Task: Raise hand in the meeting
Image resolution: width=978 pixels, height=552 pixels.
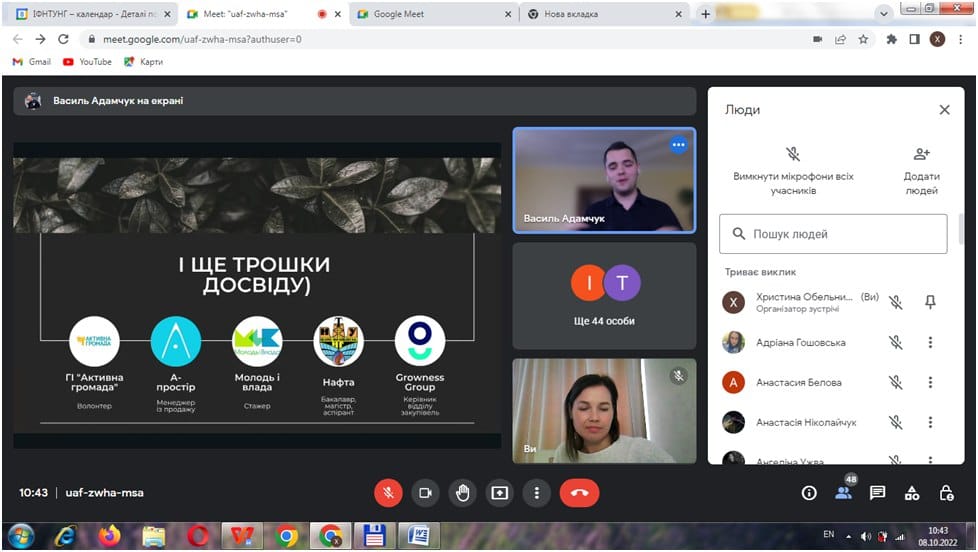Action: 461,492
